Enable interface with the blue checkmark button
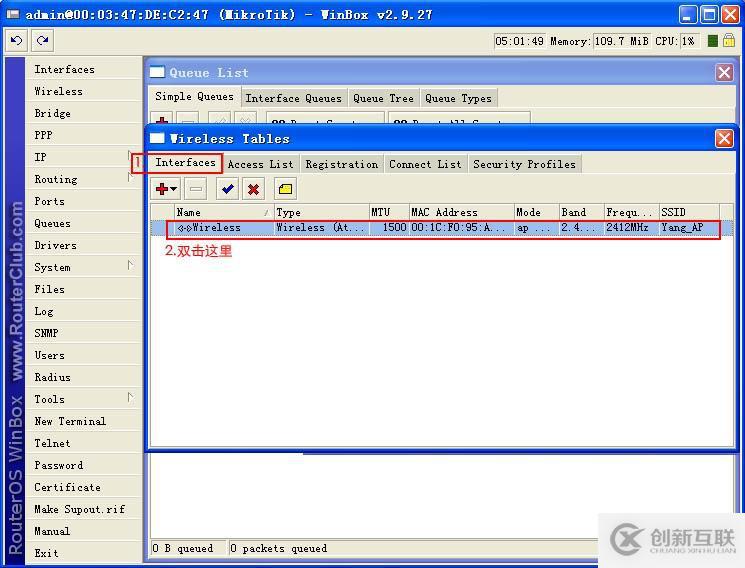The width and height of the screenshot is (745, 568). [228, 189]
